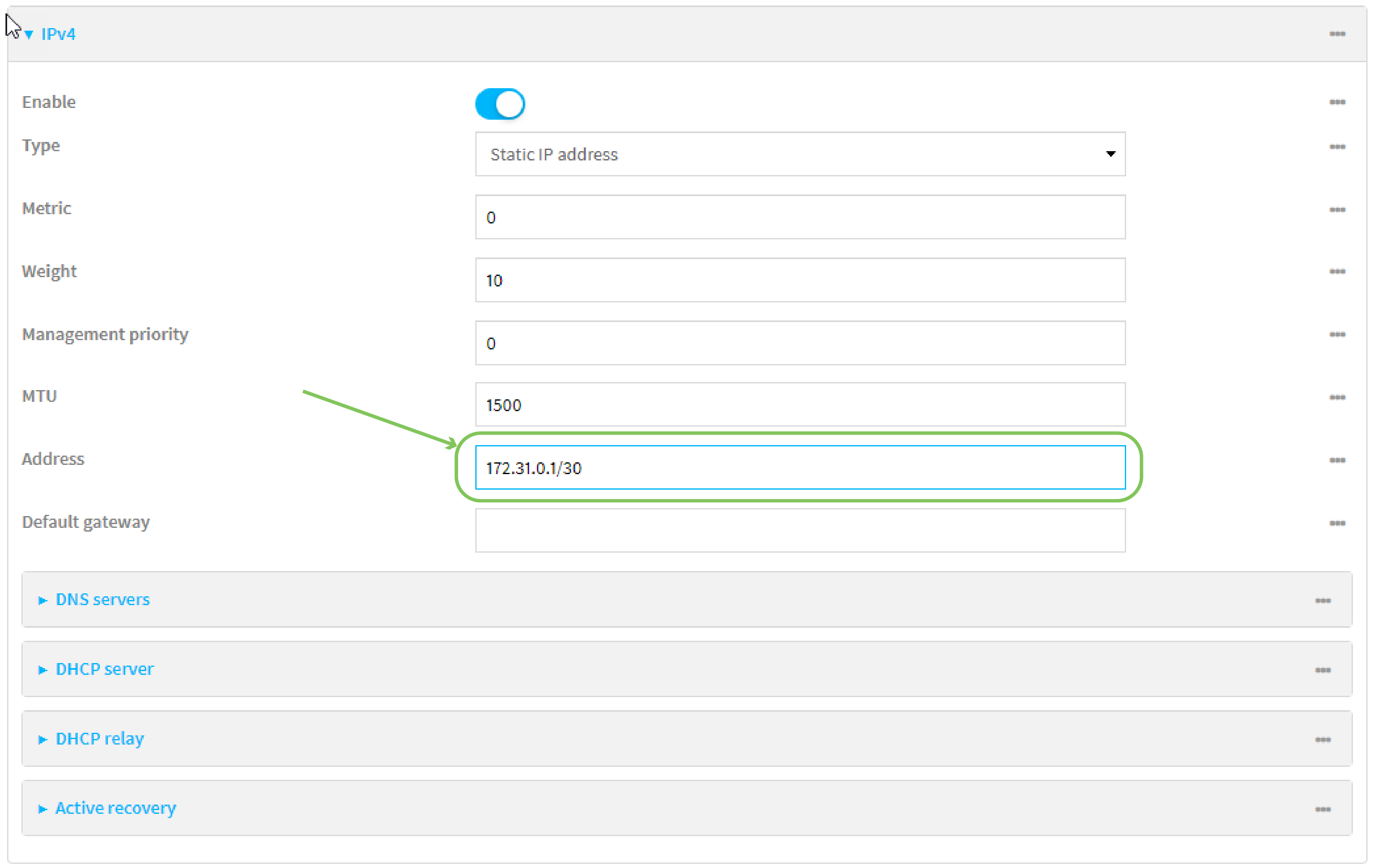Open the options menu for the Enable row
The width and height of the screenshot is (1373, 868).
click(x=1337, y=102)
